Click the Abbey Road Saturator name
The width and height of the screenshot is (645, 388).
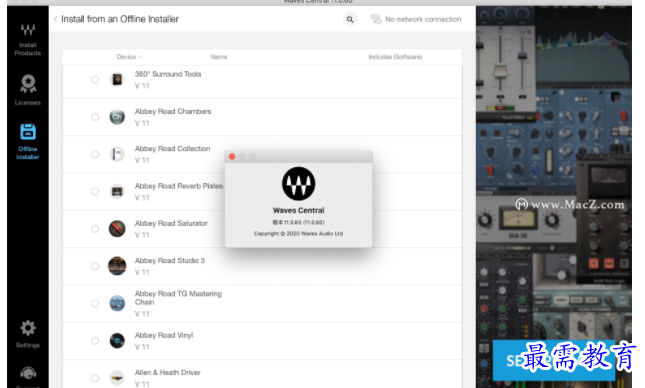click(171, 223)
